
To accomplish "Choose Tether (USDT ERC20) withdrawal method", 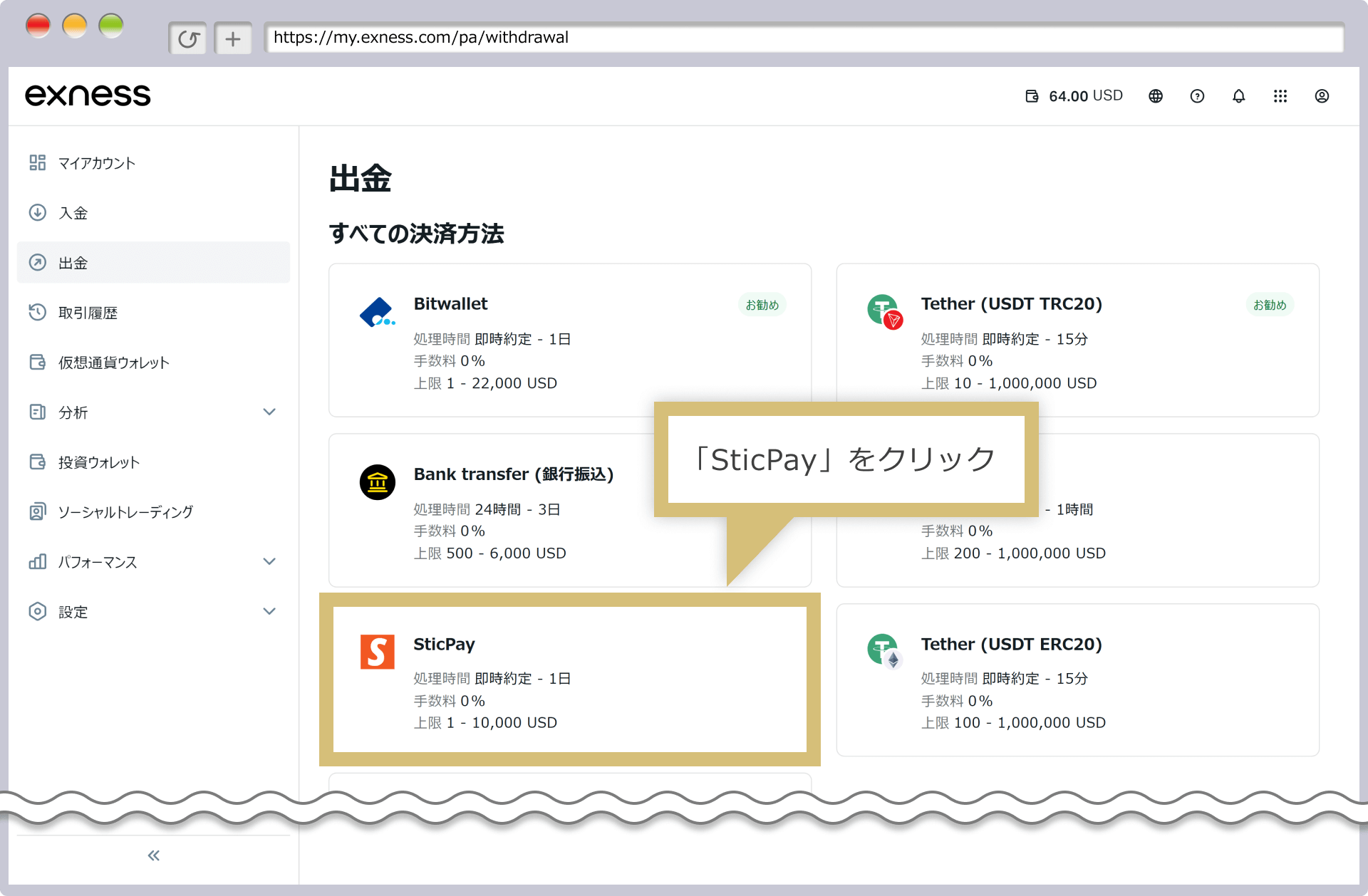I will pos(1077,679).
